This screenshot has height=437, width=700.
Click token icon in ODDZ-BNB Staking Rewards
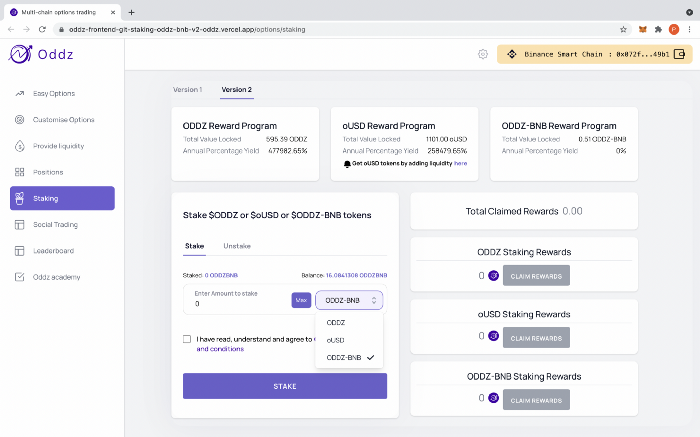493,397
